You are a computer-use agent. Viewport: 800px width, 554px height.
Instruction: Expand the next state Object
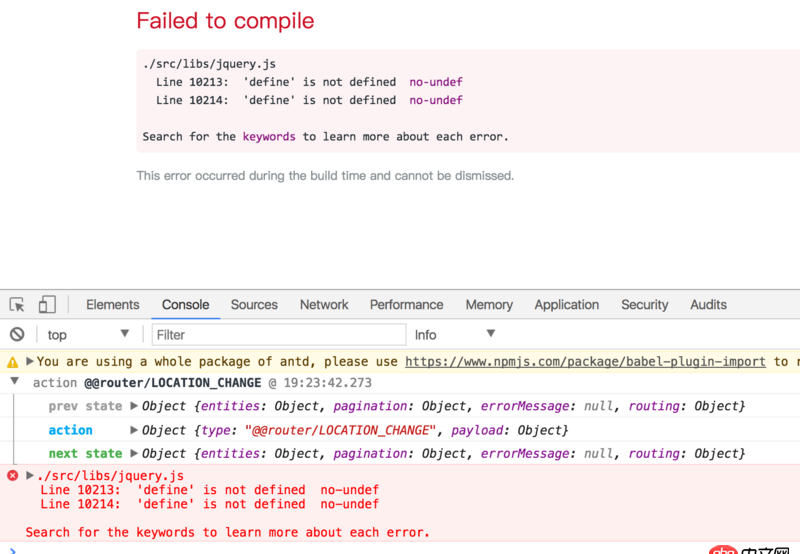134,454
